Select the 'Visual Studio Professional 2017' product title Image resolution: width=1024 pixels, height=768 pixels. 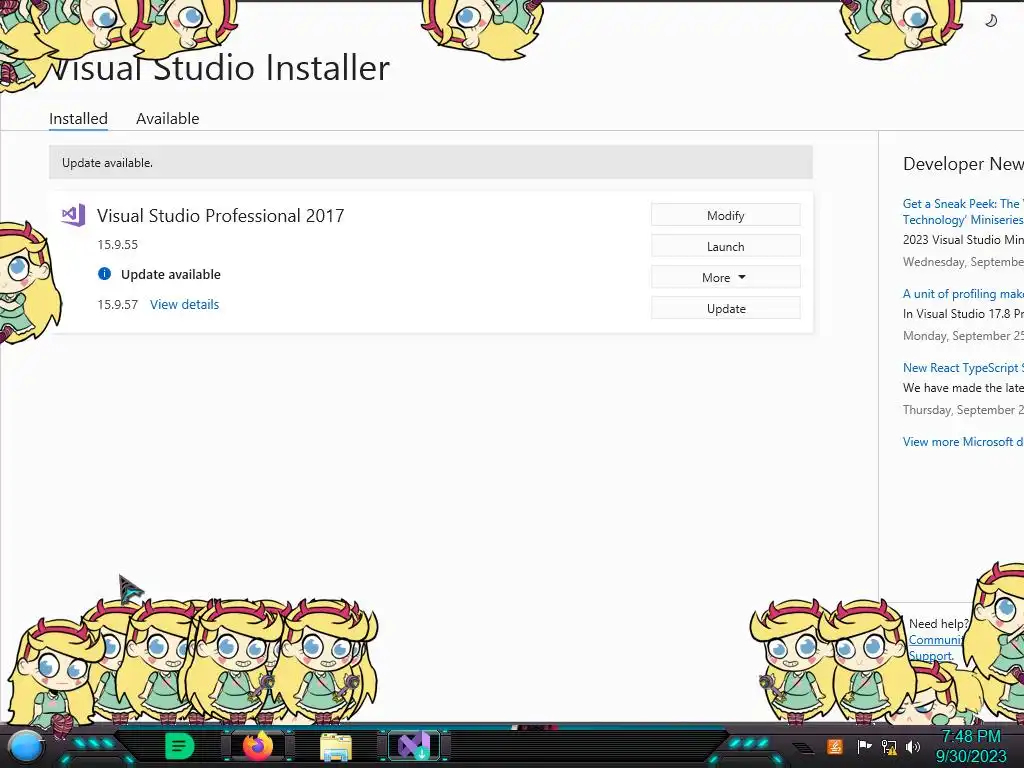pos(221,216)
